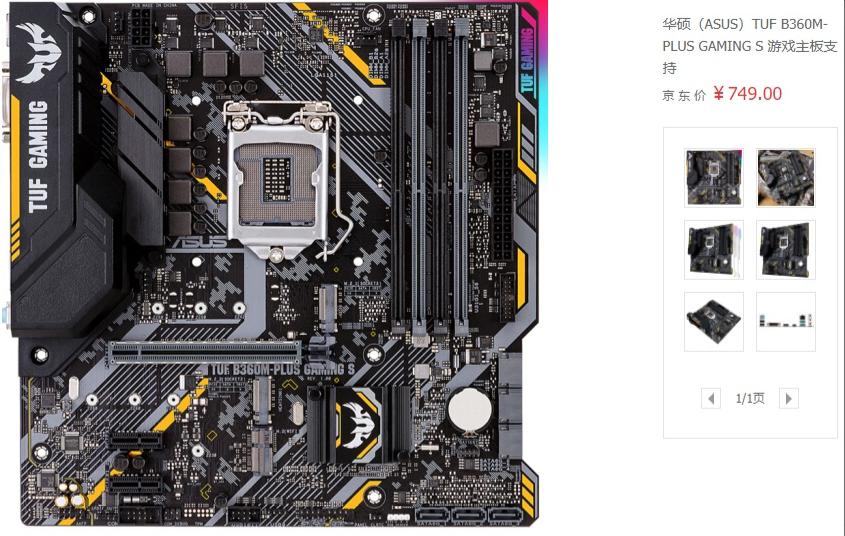Click long PCIe x16 slot in image

pyautogui.click(x=205, y=352)
